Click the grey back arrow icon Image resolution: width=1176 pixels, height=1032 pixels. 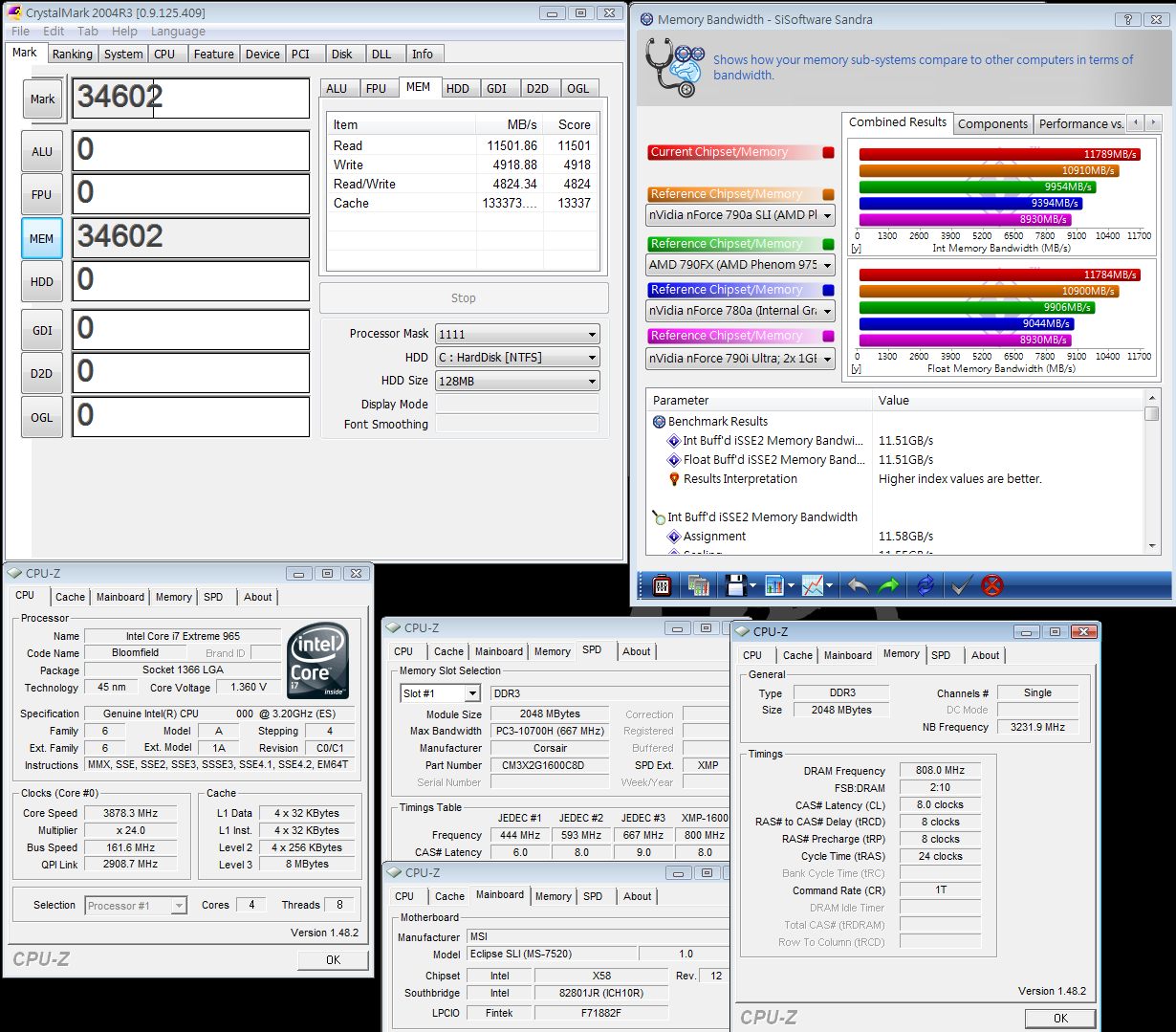tap(858, 585)
